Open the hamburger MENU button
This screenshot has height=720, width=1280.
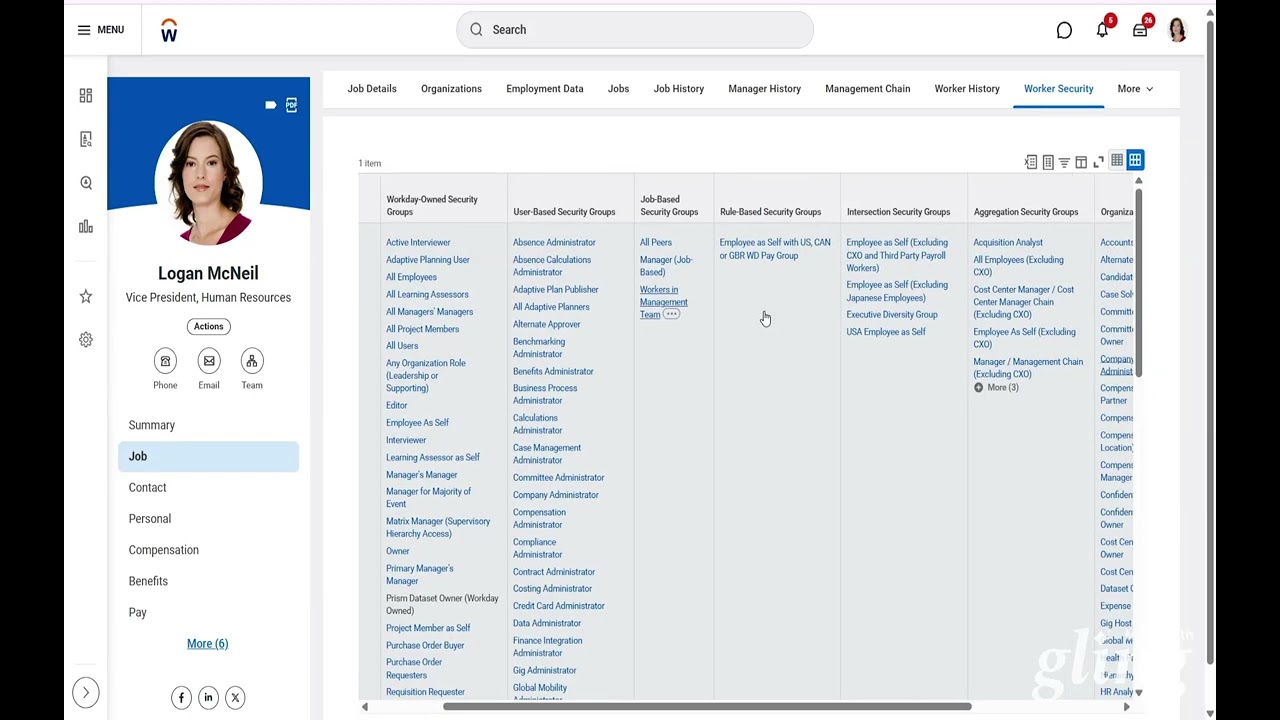point(101,30)
